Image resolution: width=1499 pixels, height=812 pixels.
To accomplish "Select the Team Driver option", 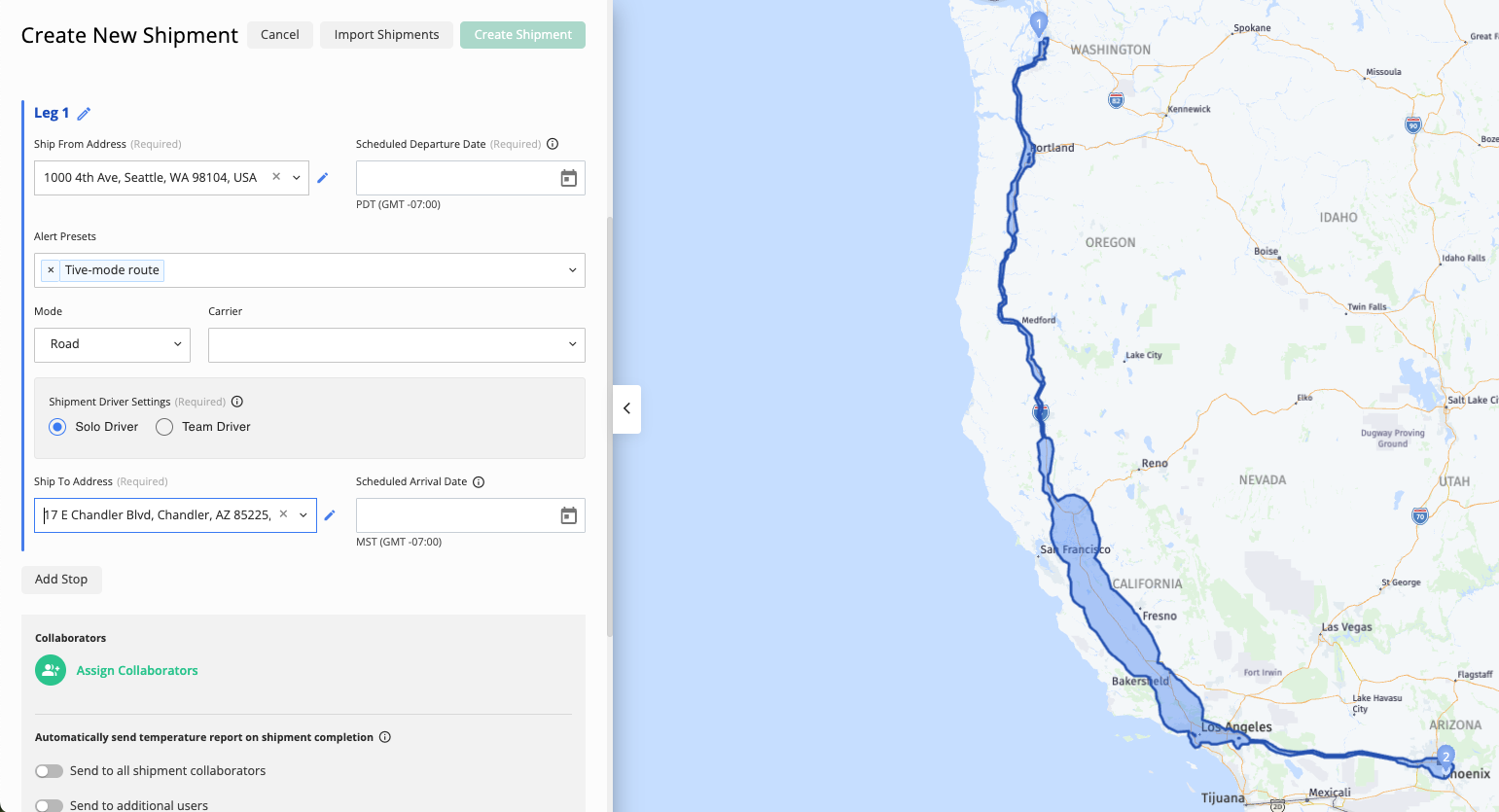I will [164, 427].
